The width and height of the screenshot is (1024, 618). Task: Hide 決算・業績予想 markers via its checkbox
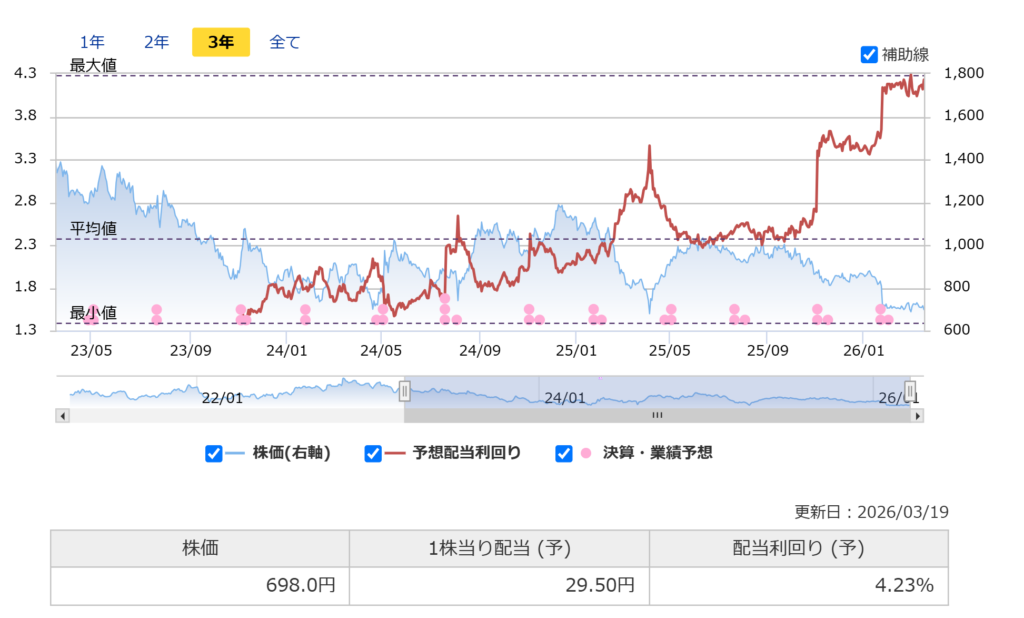pos(564,453)
